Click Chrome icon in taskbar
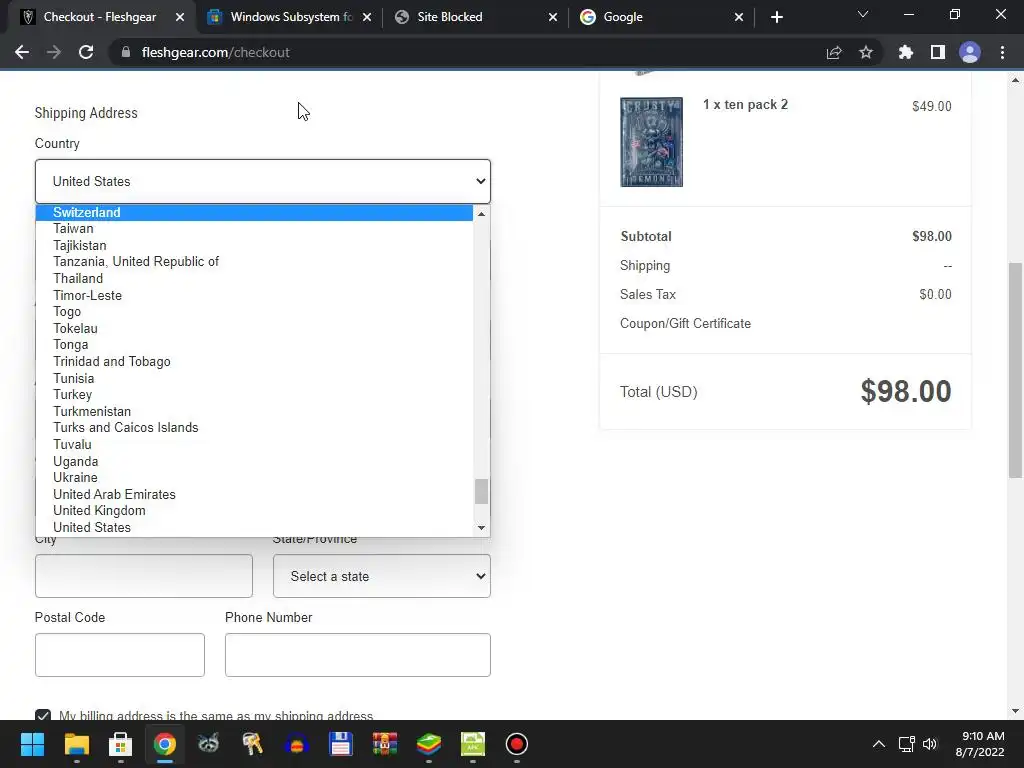 (165, 744)
